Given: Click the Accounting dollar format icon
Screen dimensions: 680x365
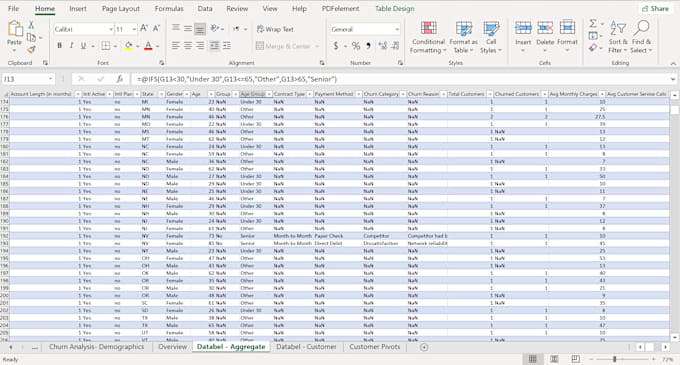Looking at the screenshot, I should click(x=336, y=46).
